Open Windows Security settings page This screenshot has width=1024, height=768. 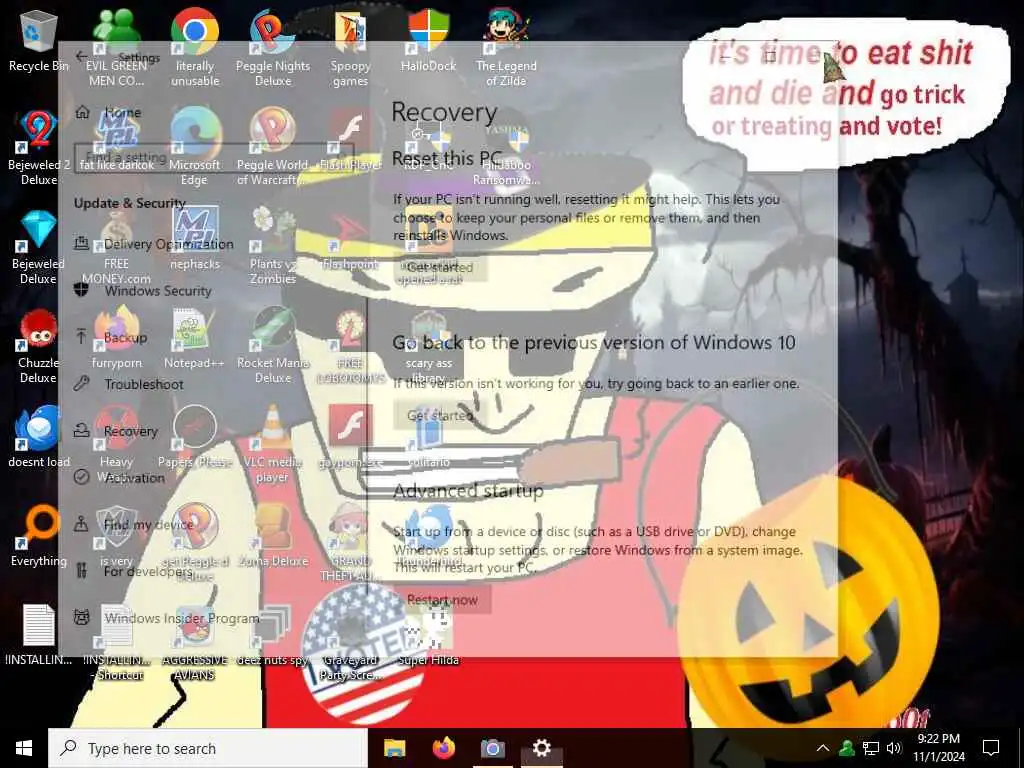tap(144, 291)
